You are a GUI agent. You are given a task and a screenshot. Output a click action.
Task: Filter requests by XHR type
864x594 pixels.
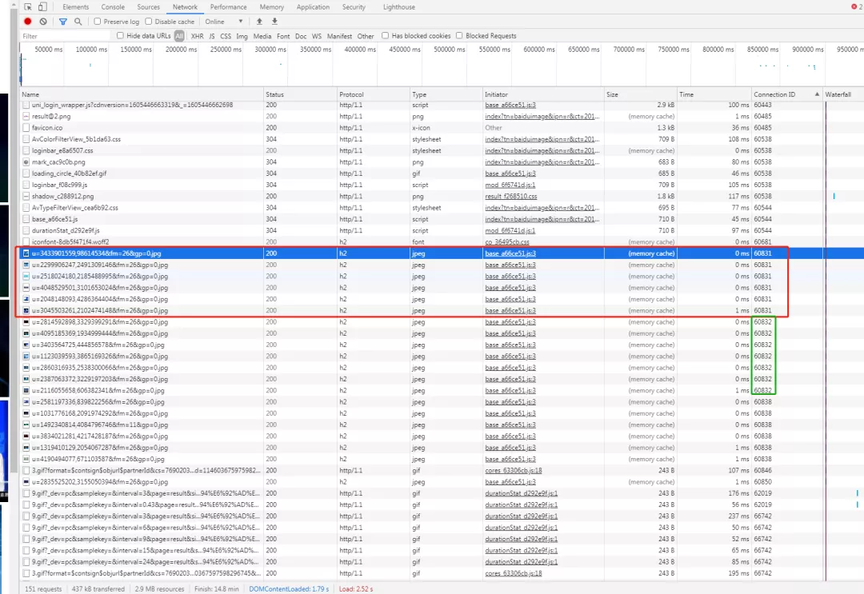click(x=197, y=36)
